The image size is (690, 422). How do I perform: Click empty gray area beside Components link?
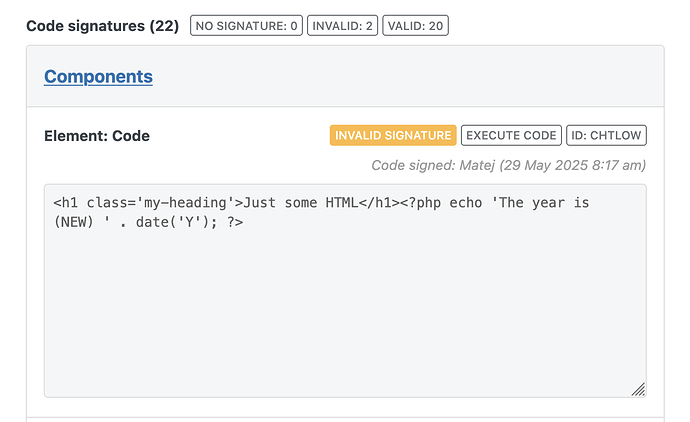pos(405,77)
